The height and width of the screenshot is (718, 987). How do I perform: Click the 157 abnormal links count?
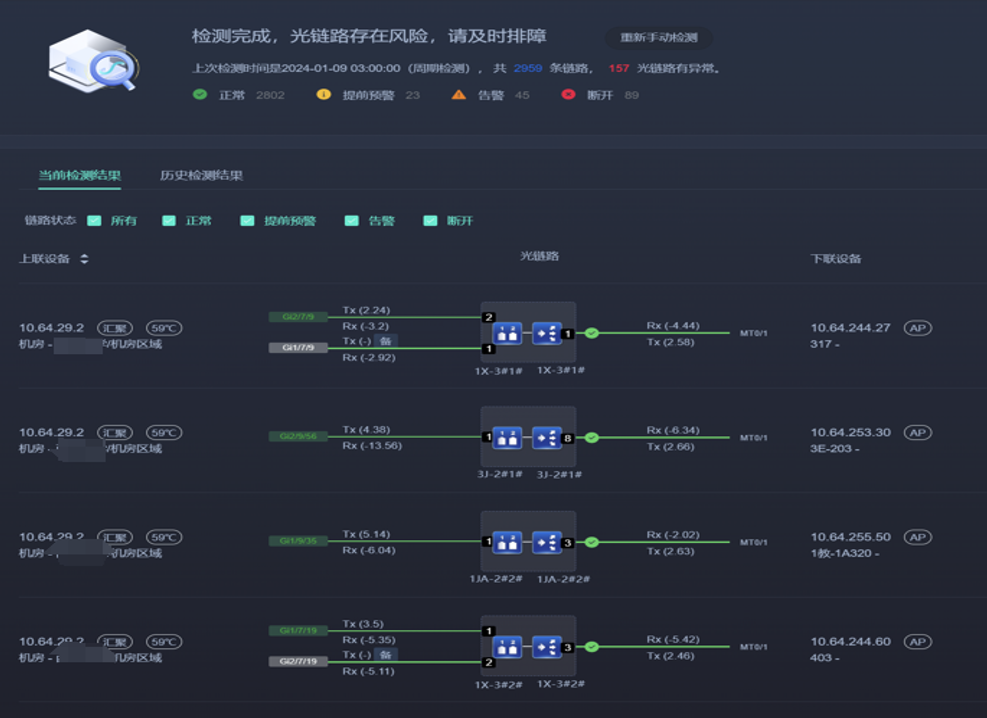tap(618, 69)
